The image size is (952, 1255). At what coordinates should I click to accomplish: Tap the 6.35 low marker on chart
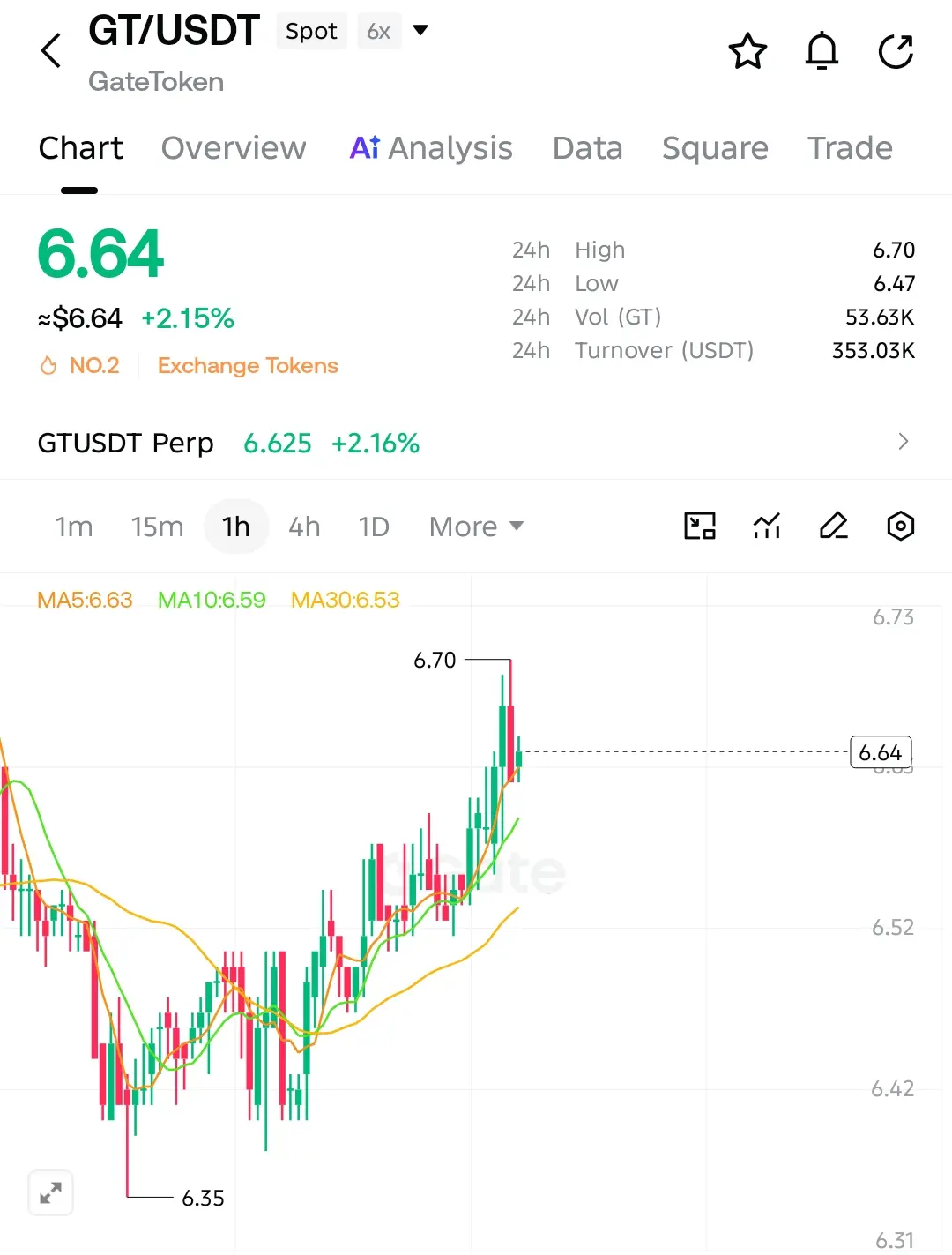[203, 1198]
